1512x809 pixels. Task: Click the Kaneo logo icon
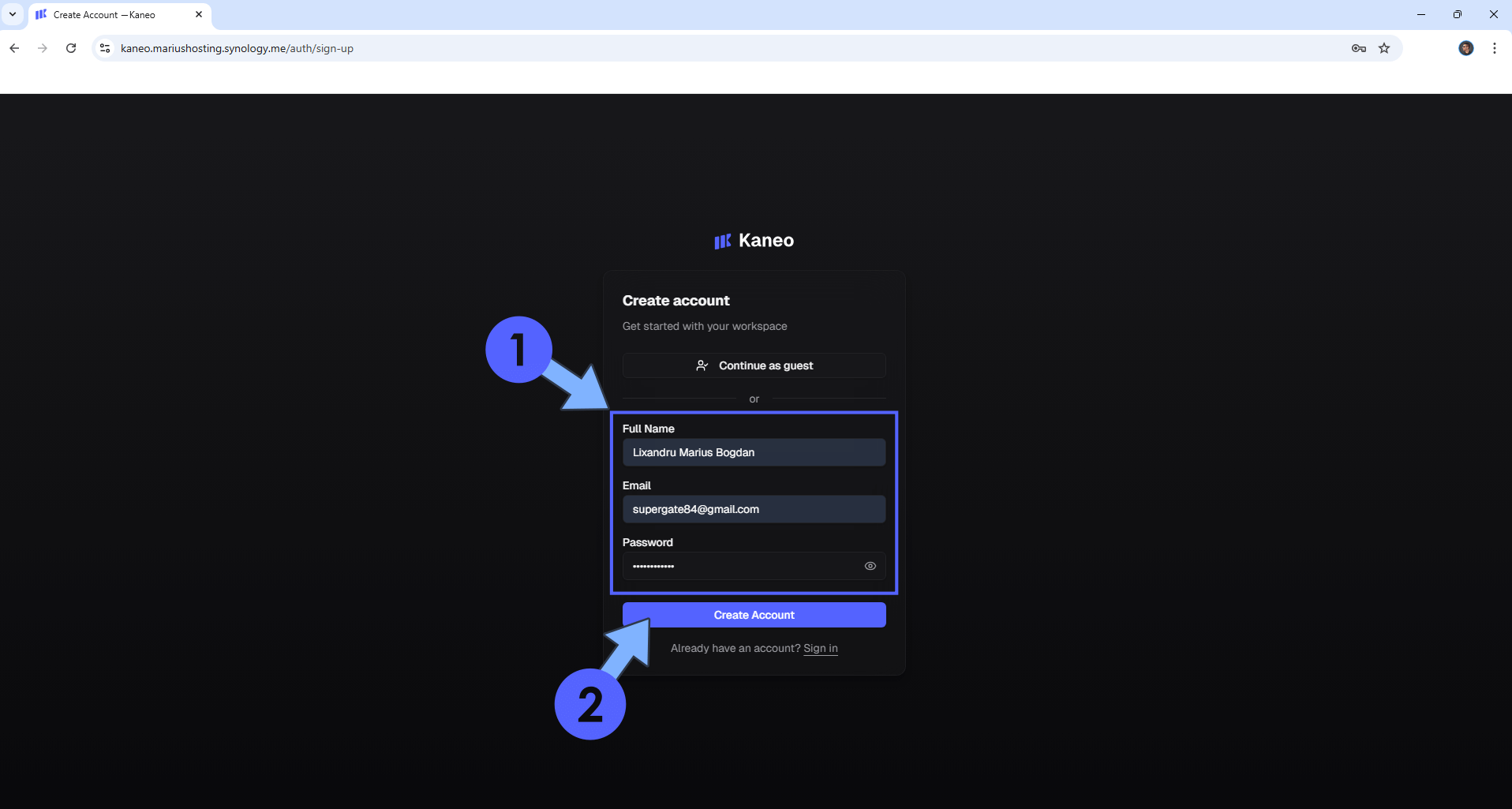point(723,242)
